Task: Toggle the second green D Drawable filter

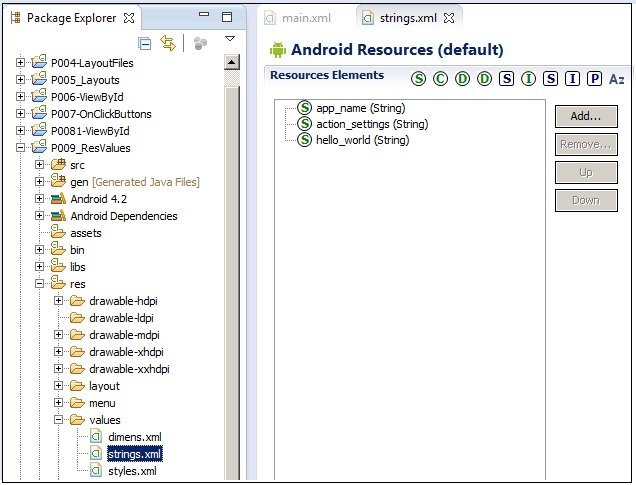Action: tap(484, 79)
